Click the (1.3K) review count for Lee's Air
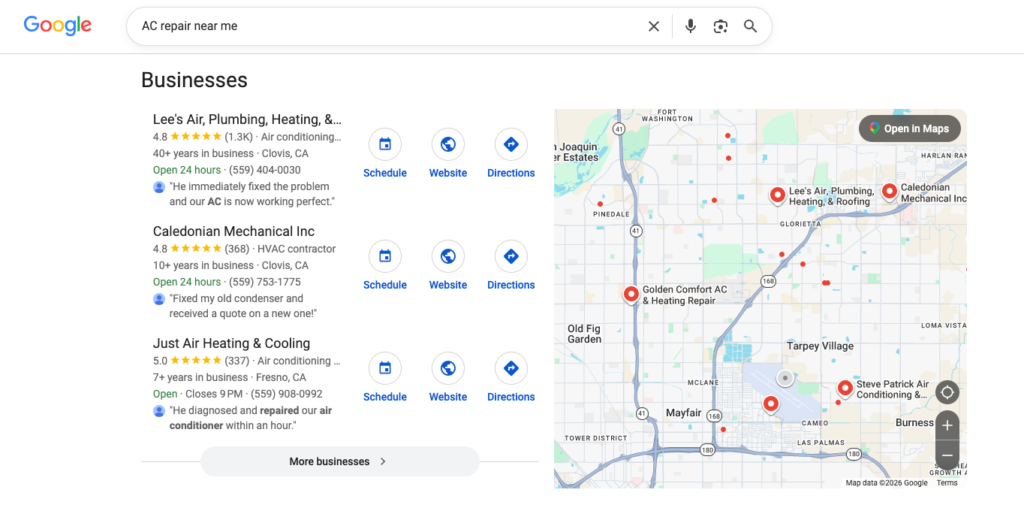 pyautogui.click(x=239, y=137)
